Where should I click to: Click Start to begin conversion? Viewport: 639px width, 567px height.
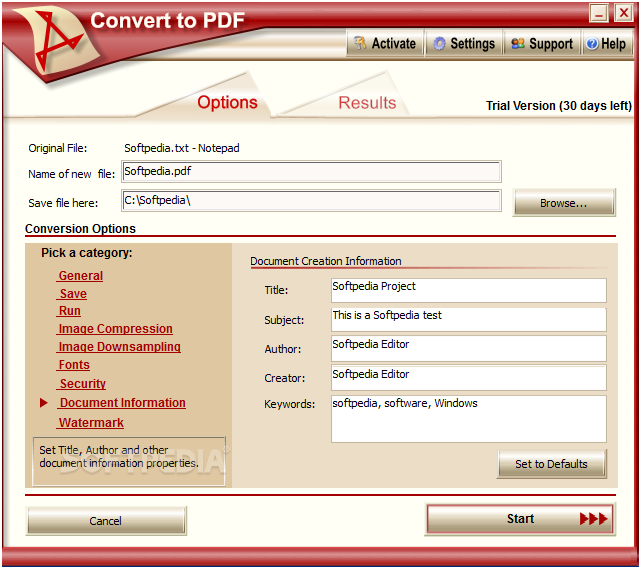520,518
